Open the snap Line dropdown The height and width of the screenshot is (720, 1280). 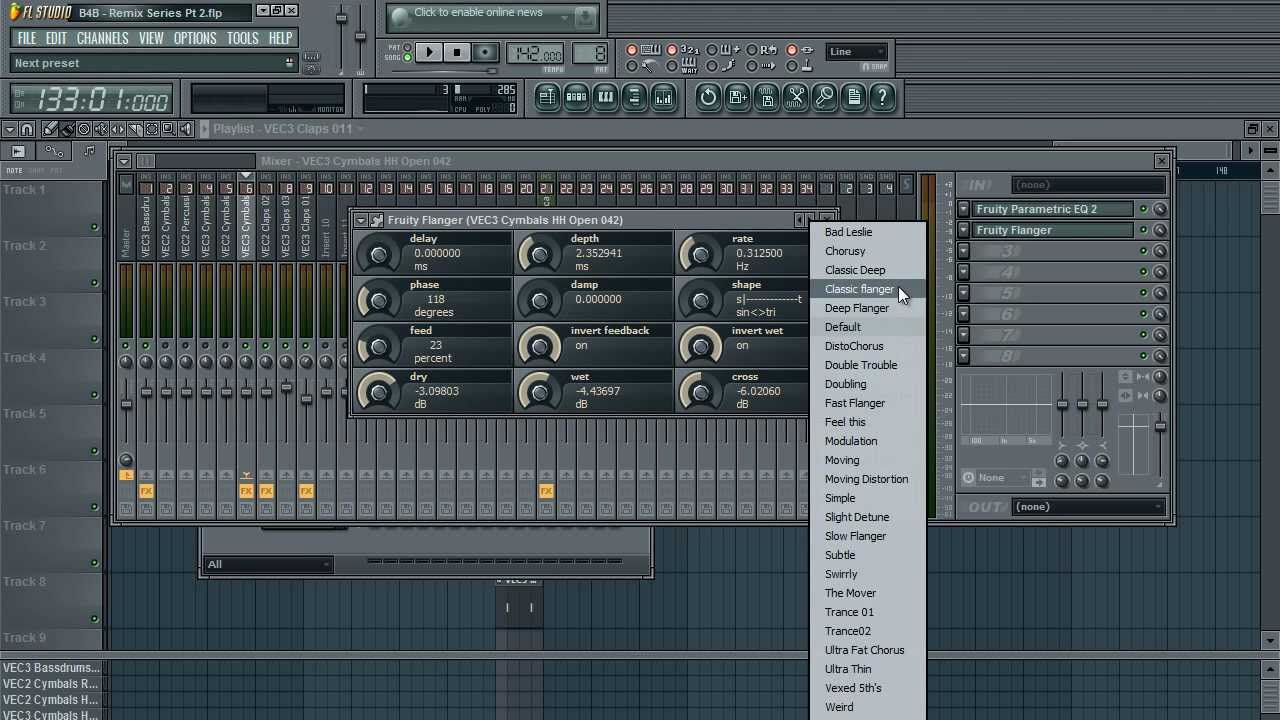tap(857, 52)
